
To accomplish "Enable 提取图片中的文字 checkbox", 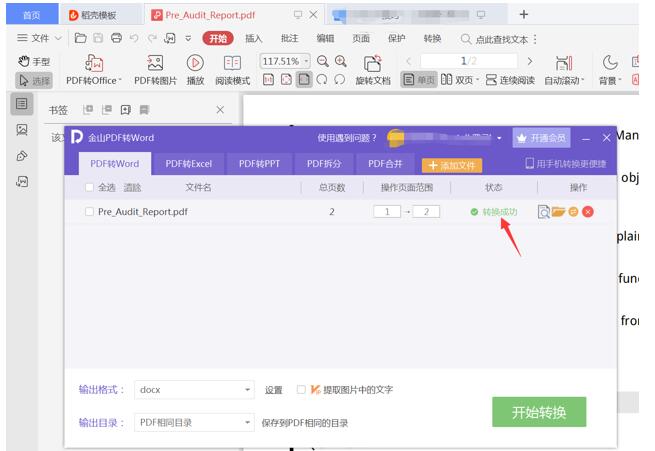I will click(301, 389).
